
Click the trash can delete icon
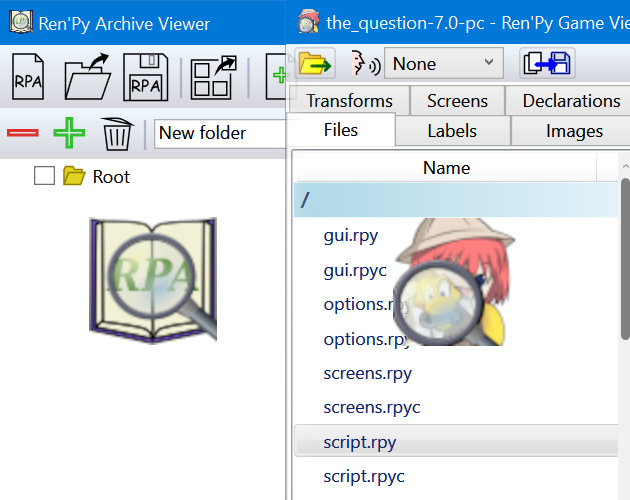117,133
